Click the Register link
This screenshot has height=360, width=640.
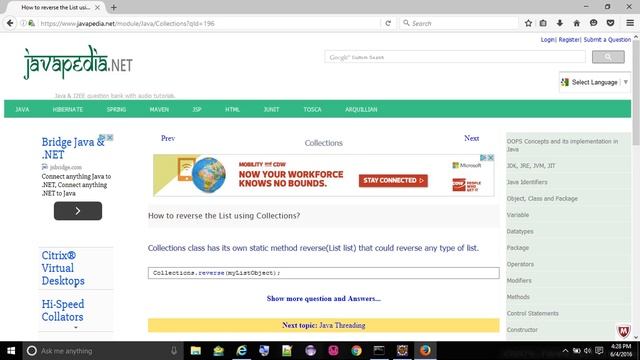click(569, 40)
